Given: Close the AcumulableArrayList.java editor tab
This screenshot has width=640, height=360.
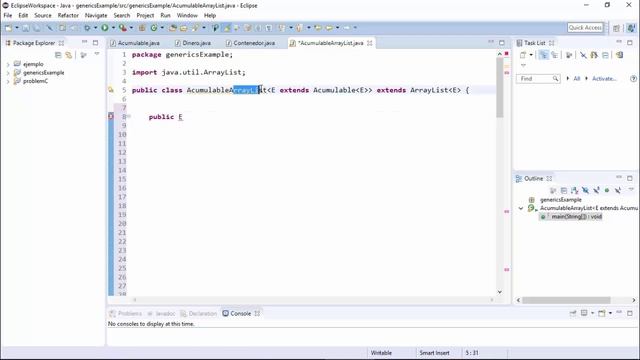Looking at the screenshot, I should click(x=369, y=43).
